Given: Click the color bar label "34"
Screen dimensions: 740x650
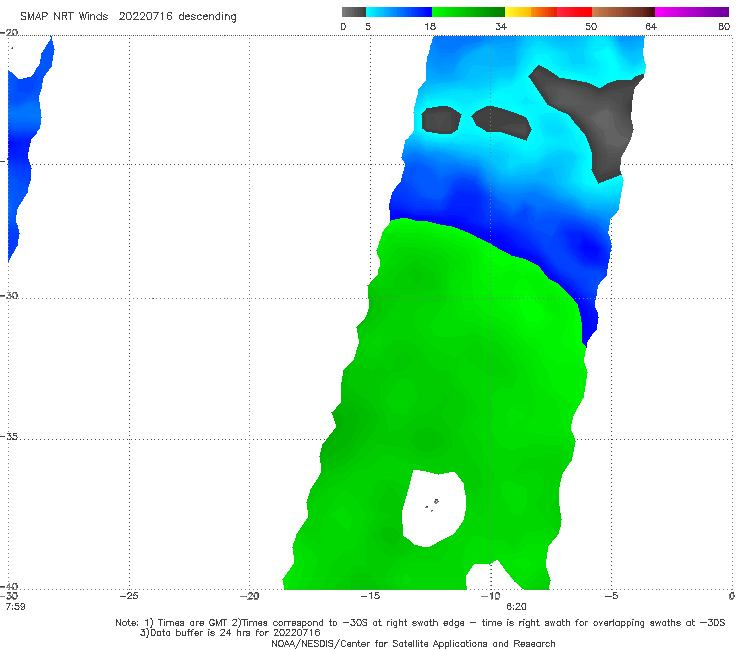Looking at the screenshot, I should pos(501,26).
